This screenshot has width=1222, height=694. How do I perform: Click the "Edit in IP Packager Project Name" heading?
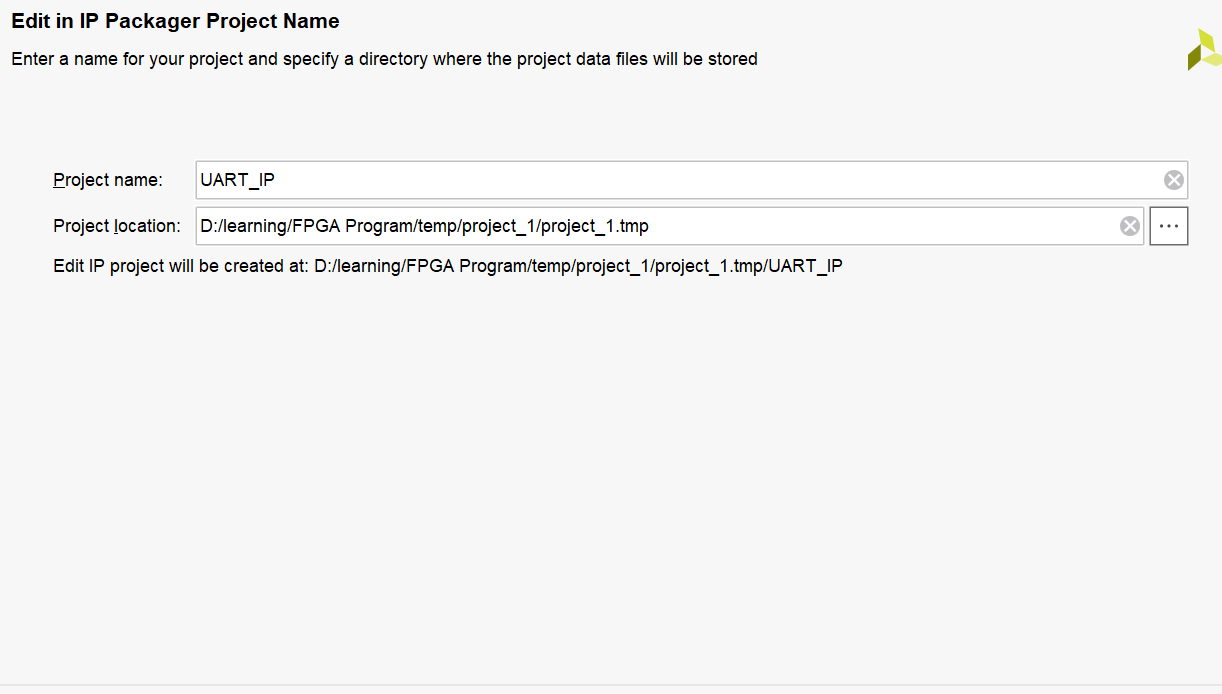175,21
